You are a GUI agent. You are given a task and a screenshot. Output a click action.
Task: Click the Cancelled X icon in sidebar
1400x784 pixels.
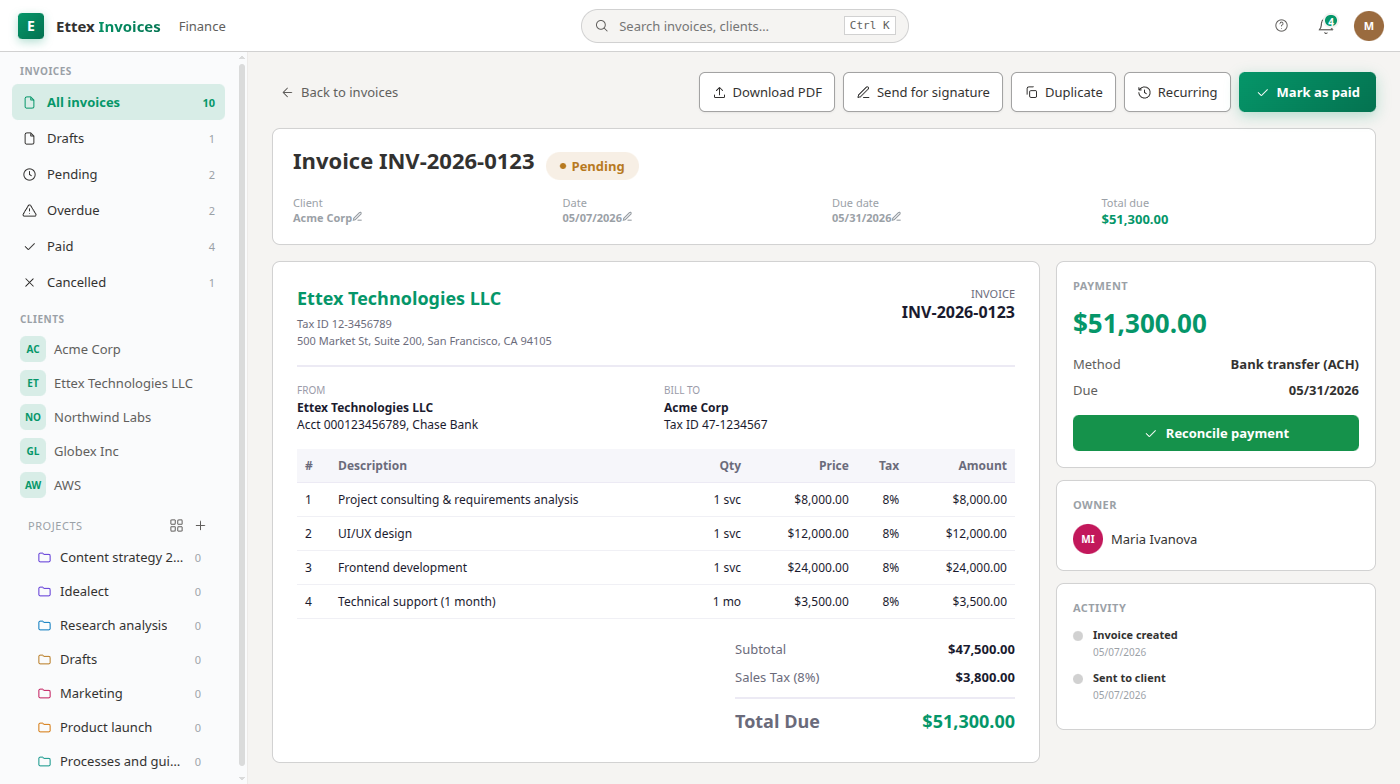point(29,282)
